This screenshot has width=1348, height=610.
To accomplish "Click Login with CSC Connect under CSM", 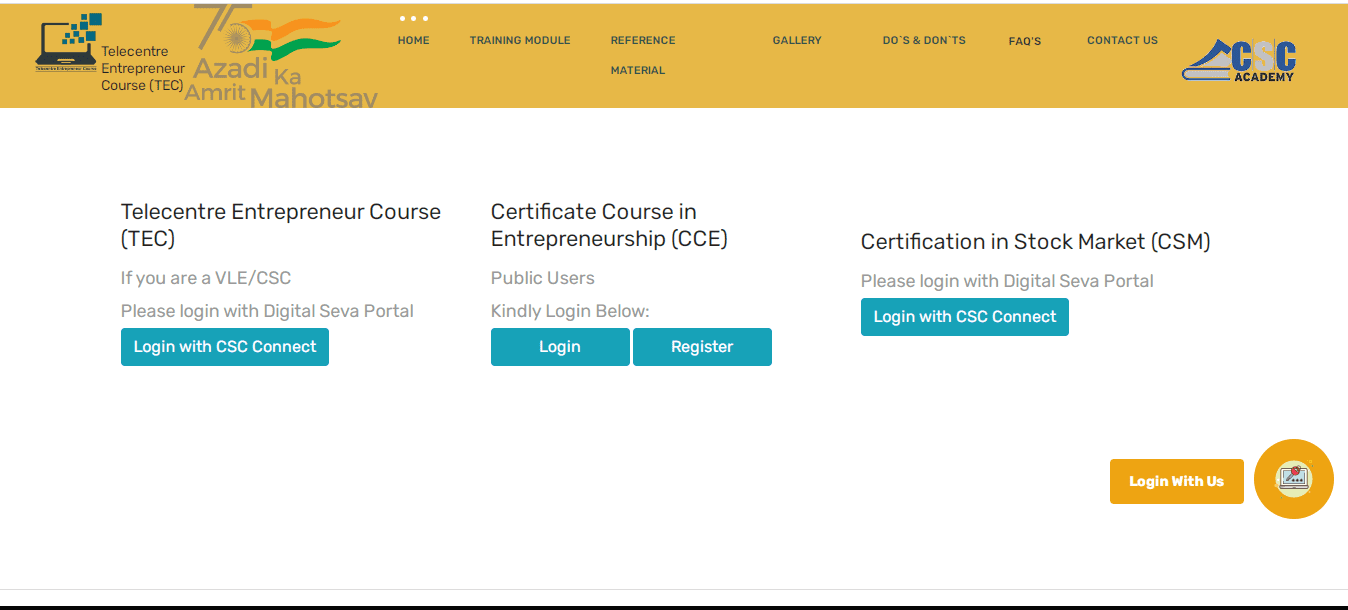I will click(x=965, y=317).
